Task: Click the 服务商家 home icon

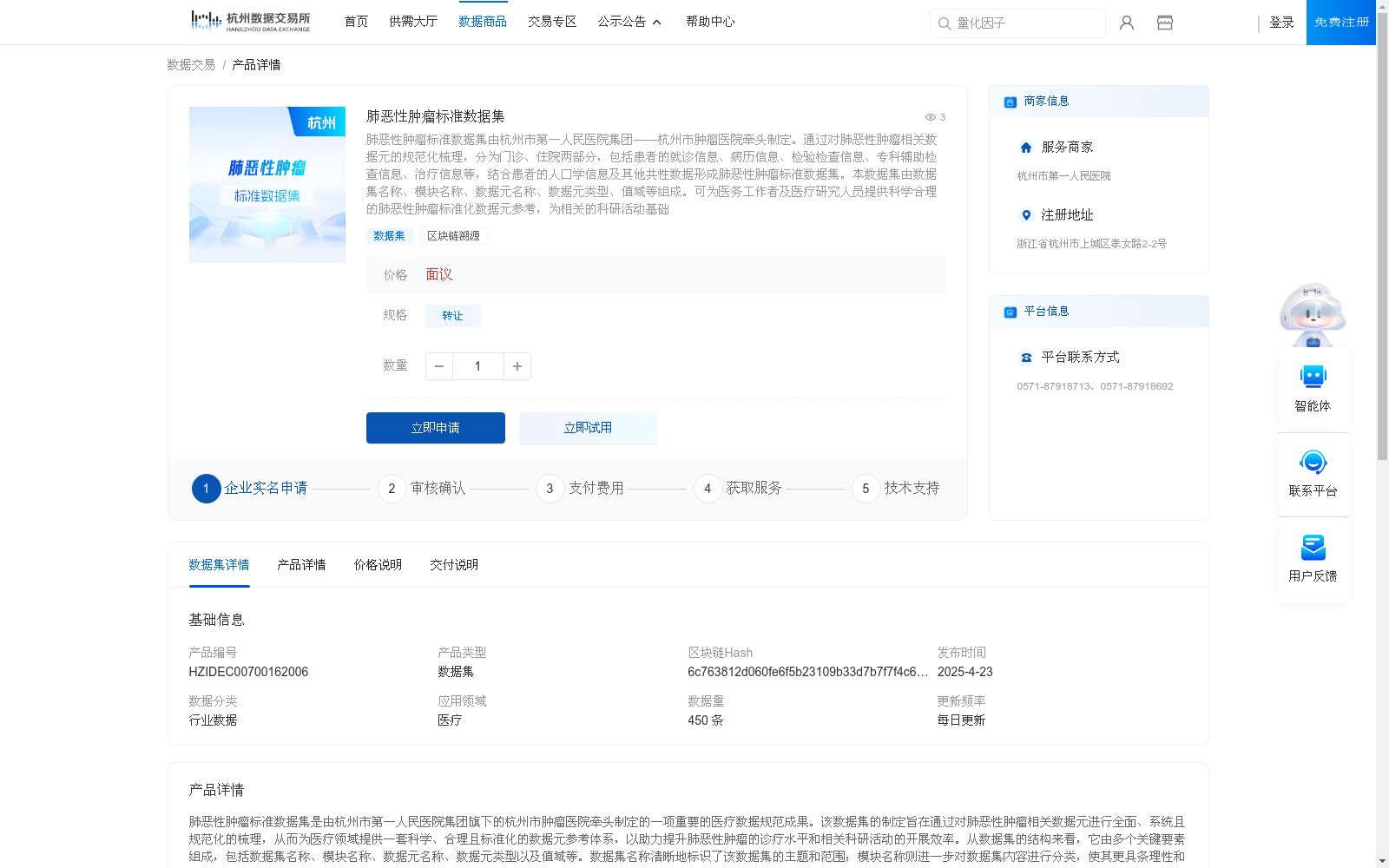Action: point(1026,148)
